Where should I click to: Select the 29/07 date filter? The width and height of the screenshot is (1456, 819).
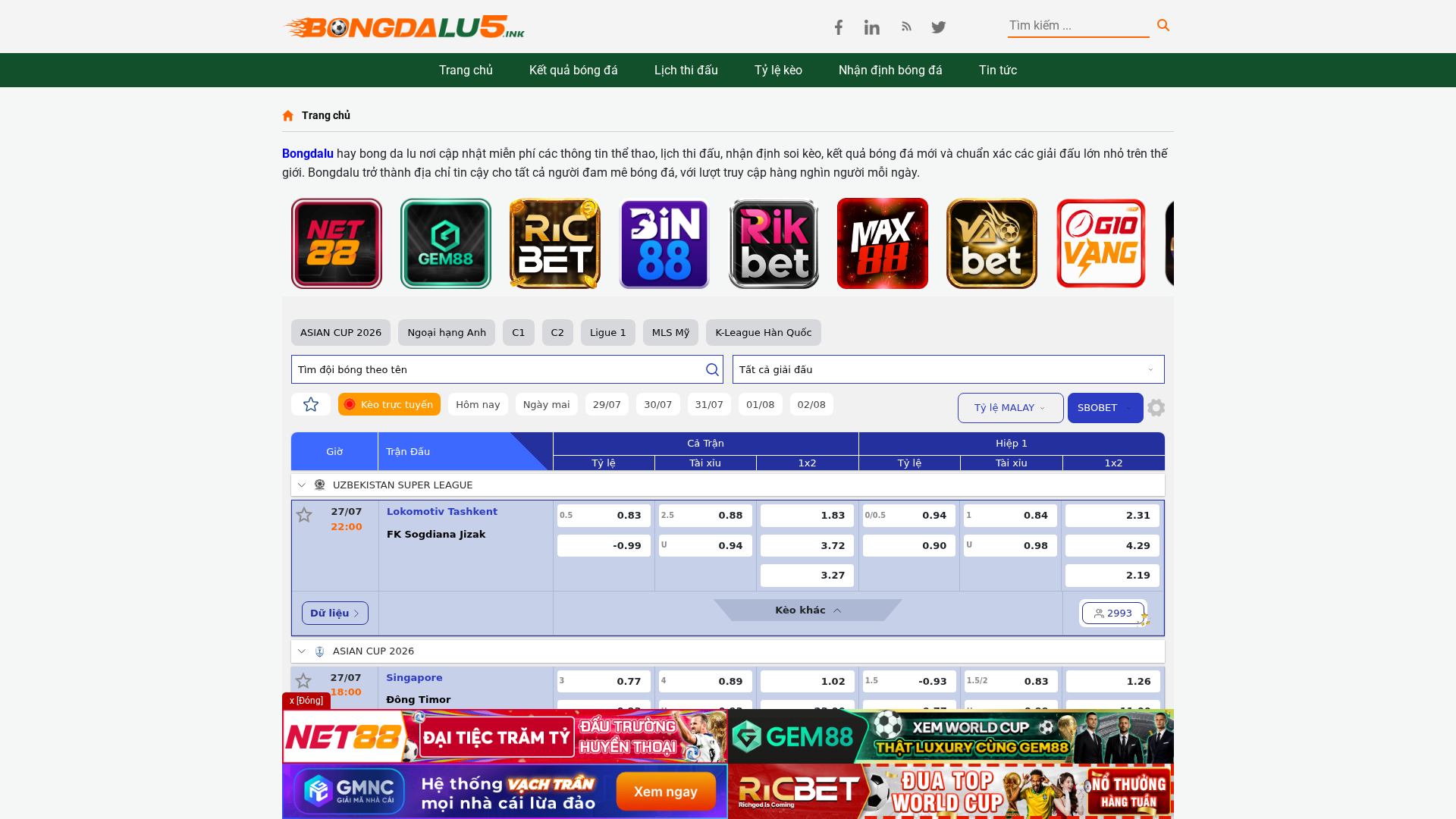(x=607, y=404)
